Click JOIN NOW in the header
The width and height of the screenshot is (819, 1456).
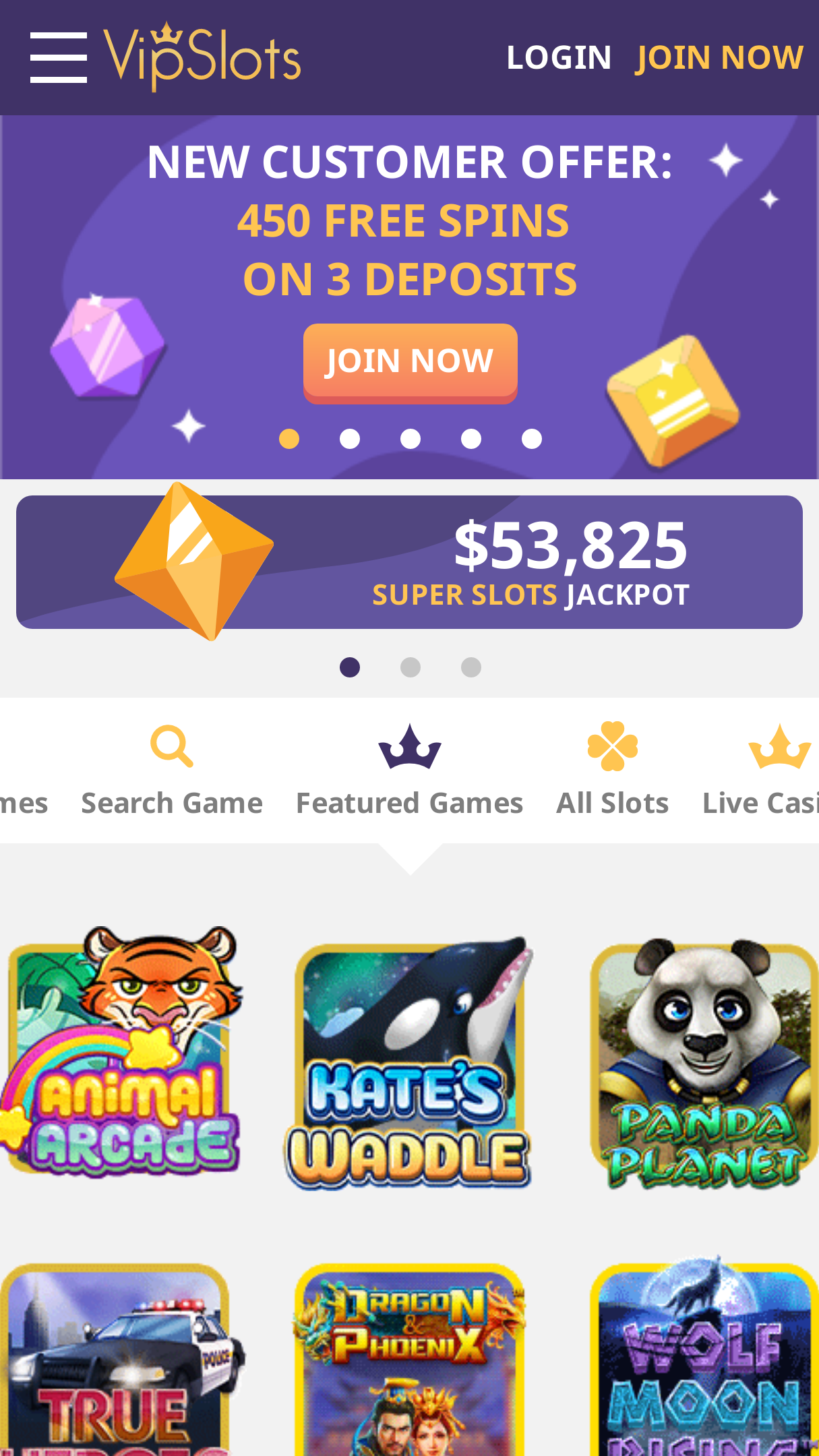click(719, 57)
